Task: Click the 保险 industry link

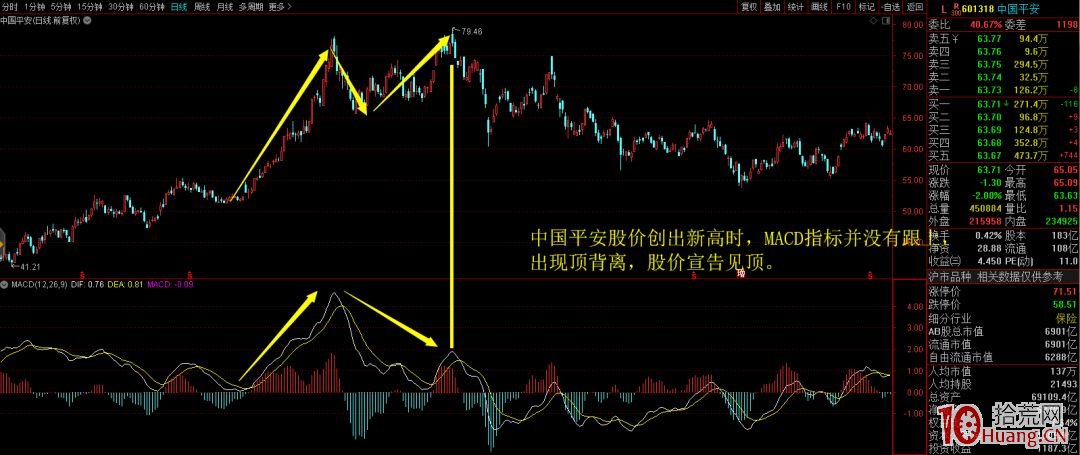Action: click(1067, 318)
